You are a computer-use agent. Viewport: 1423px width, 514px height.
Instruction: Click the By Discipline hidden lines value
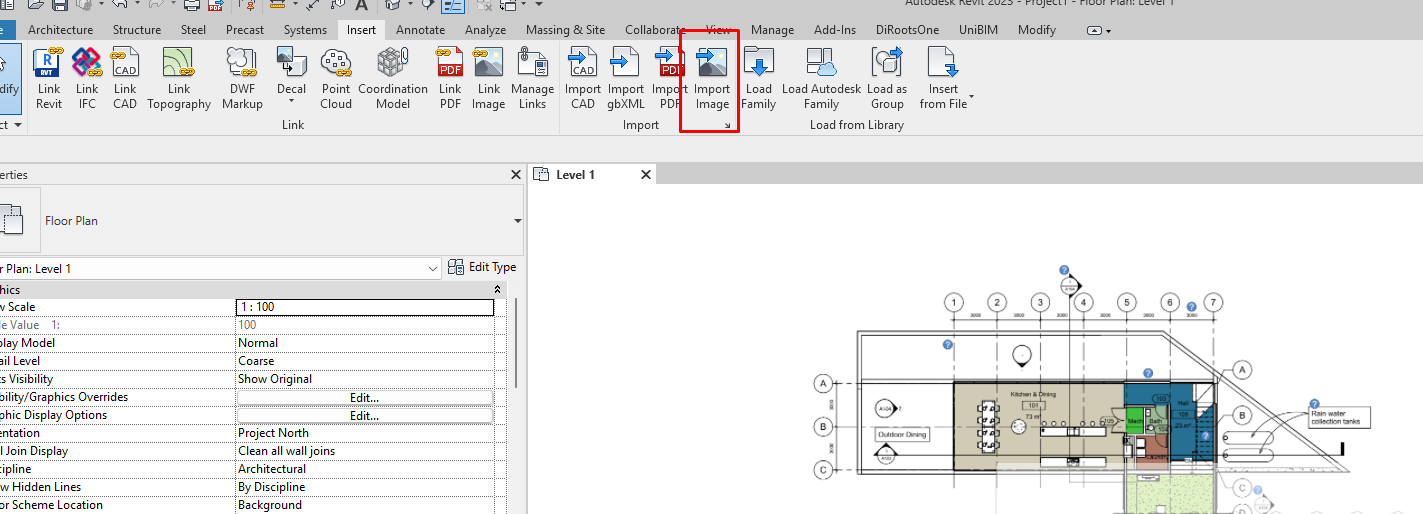click(x=364, y=487)
